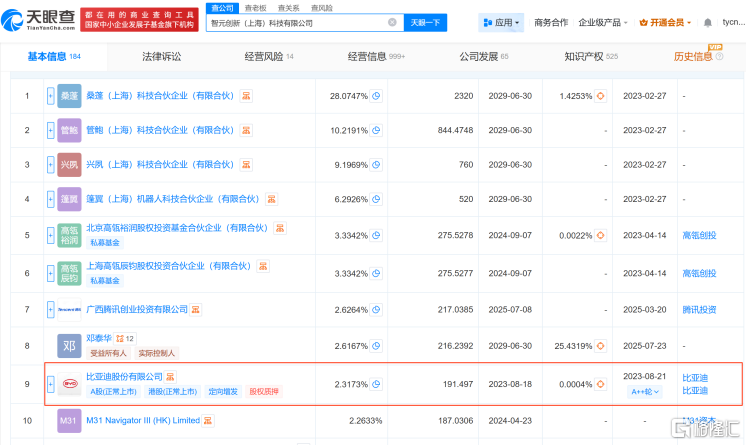
Task: Open the 应用 apps dropdown
Action: coord(501,22)
